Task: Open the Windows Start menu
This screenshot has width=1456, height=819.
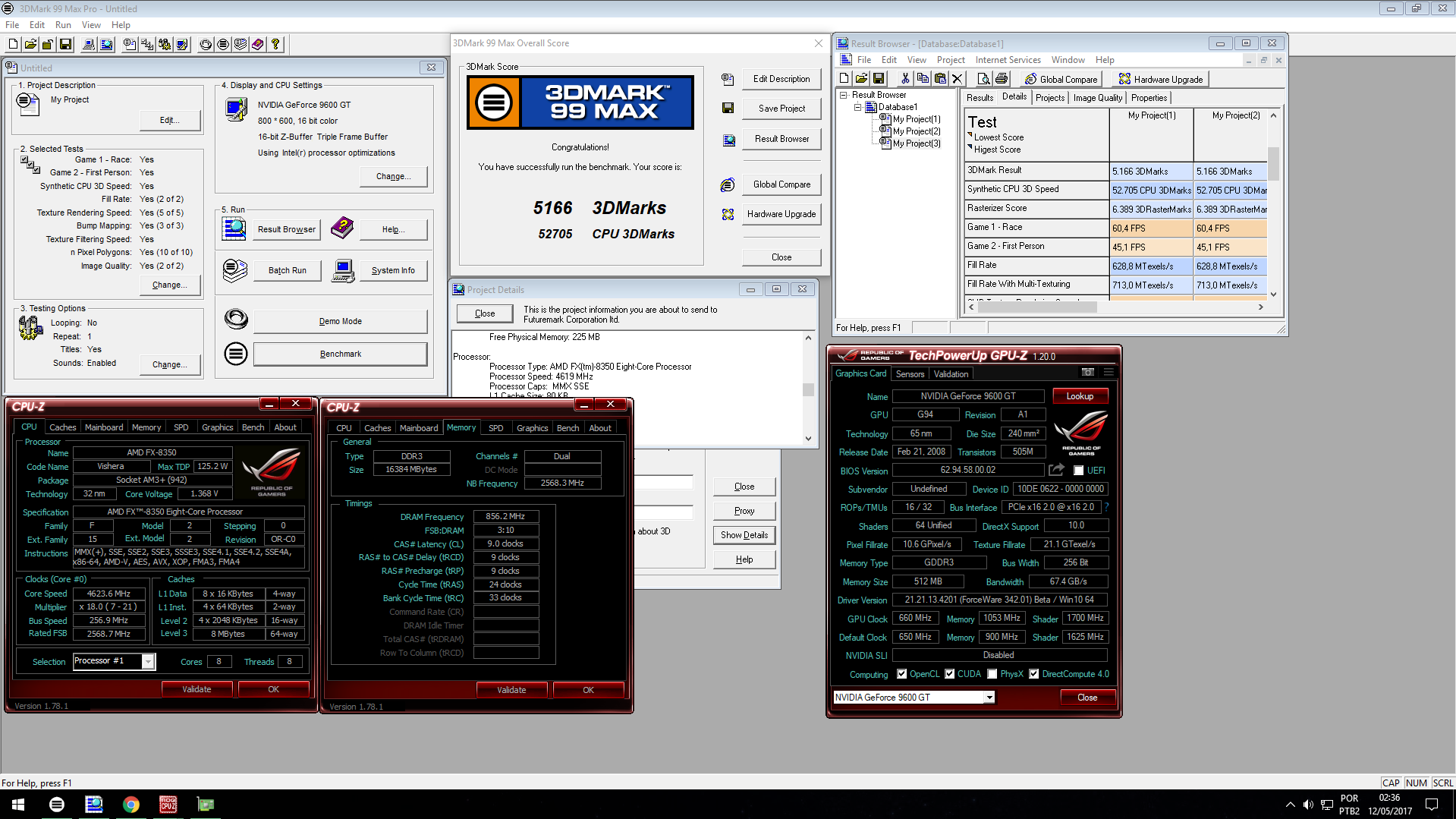Action: pos(18,805)
